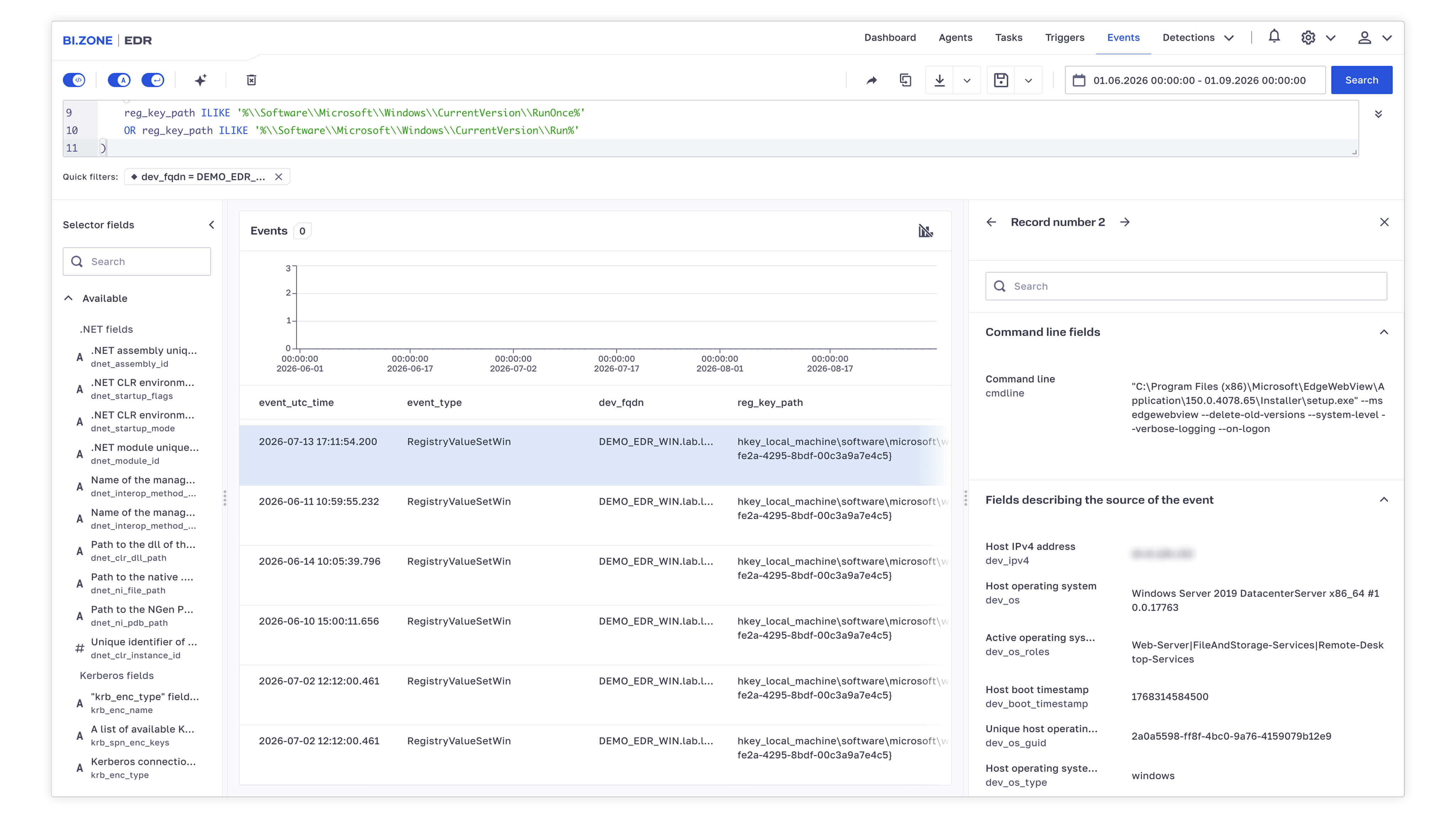Screen dimensions: 1456x818
Task: Toggle the autocomplete 'A' switch
Action: pos(119,80)
